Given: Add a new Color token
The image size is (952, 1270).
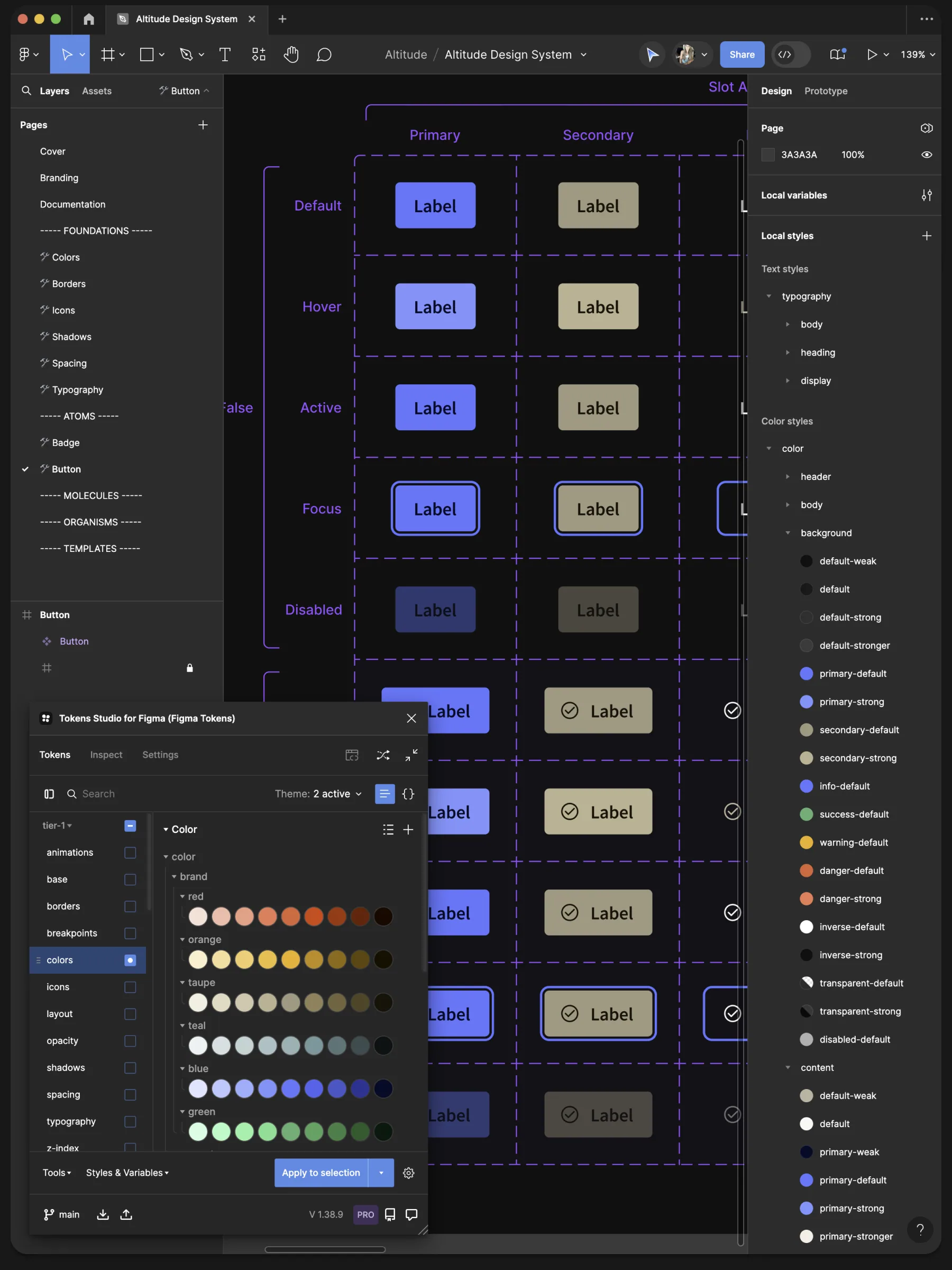Looking at the screenshot, I should 408,830.
